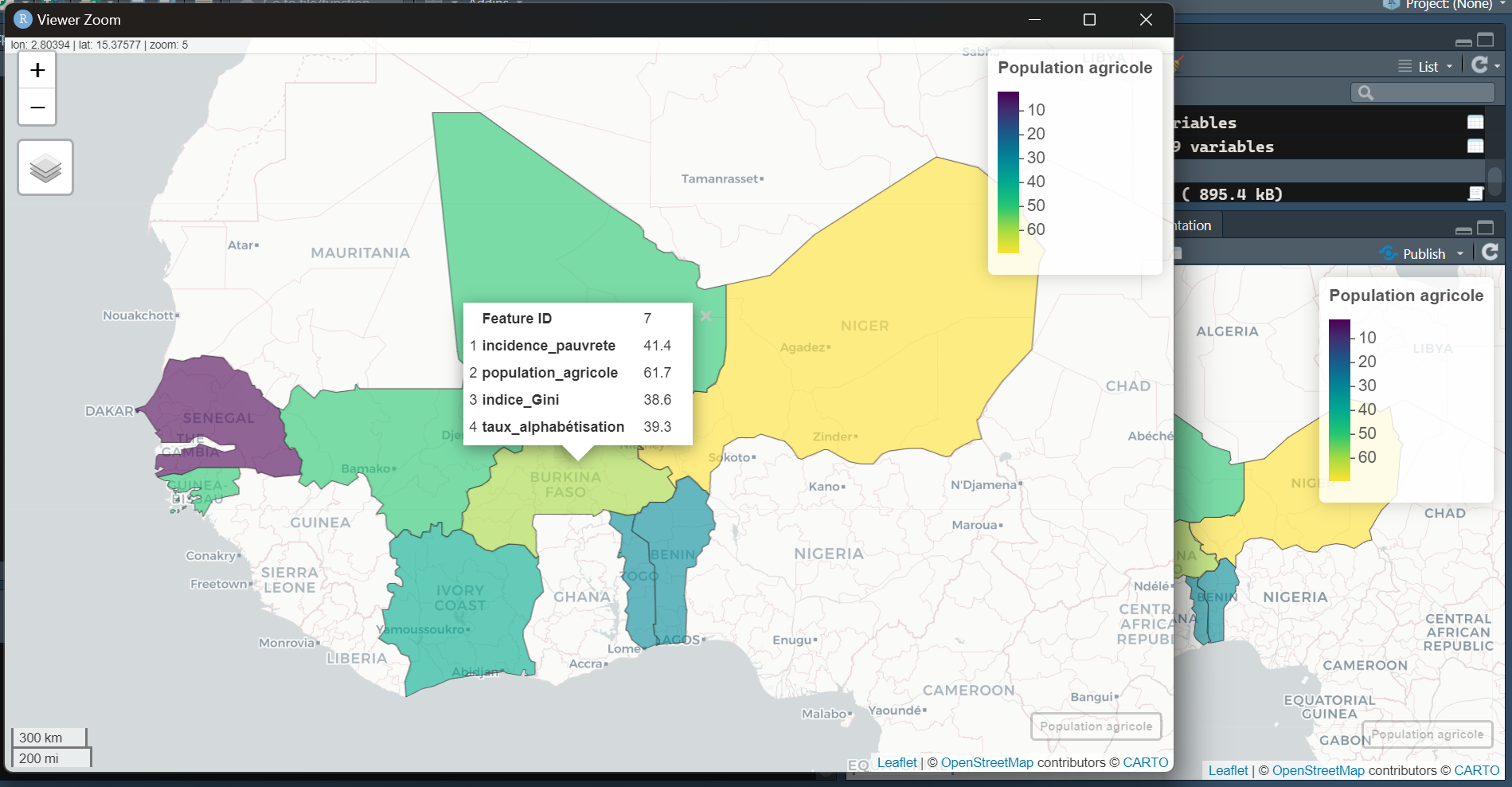Image resolution: width=1512 pixels, height=787 pixels.
Task: Close the Feature ID popup
Action: point(705,316)
